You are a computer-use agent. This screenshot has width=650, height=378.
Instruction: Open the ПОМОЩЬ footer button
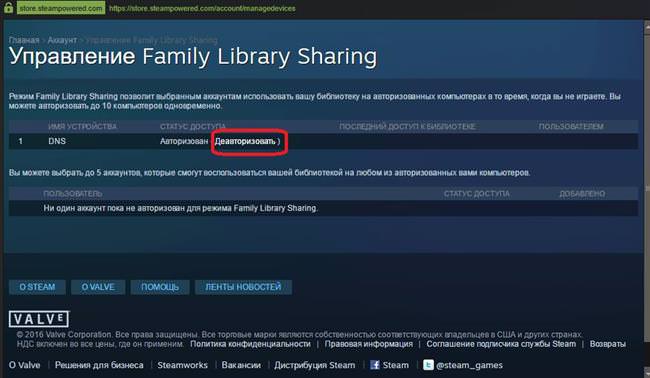pyautogui.click(x=160, y=287)
